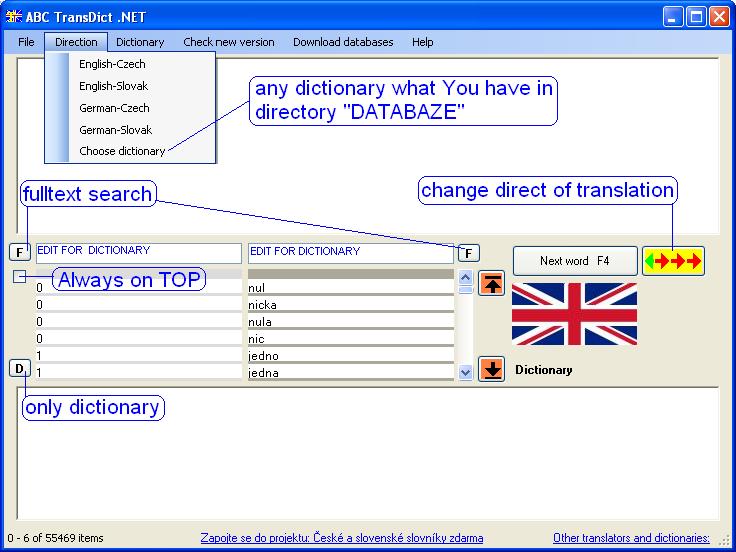Click the D only-dictionary button
The height and width of the screenshot is (552, 736).
click(20, 368)
